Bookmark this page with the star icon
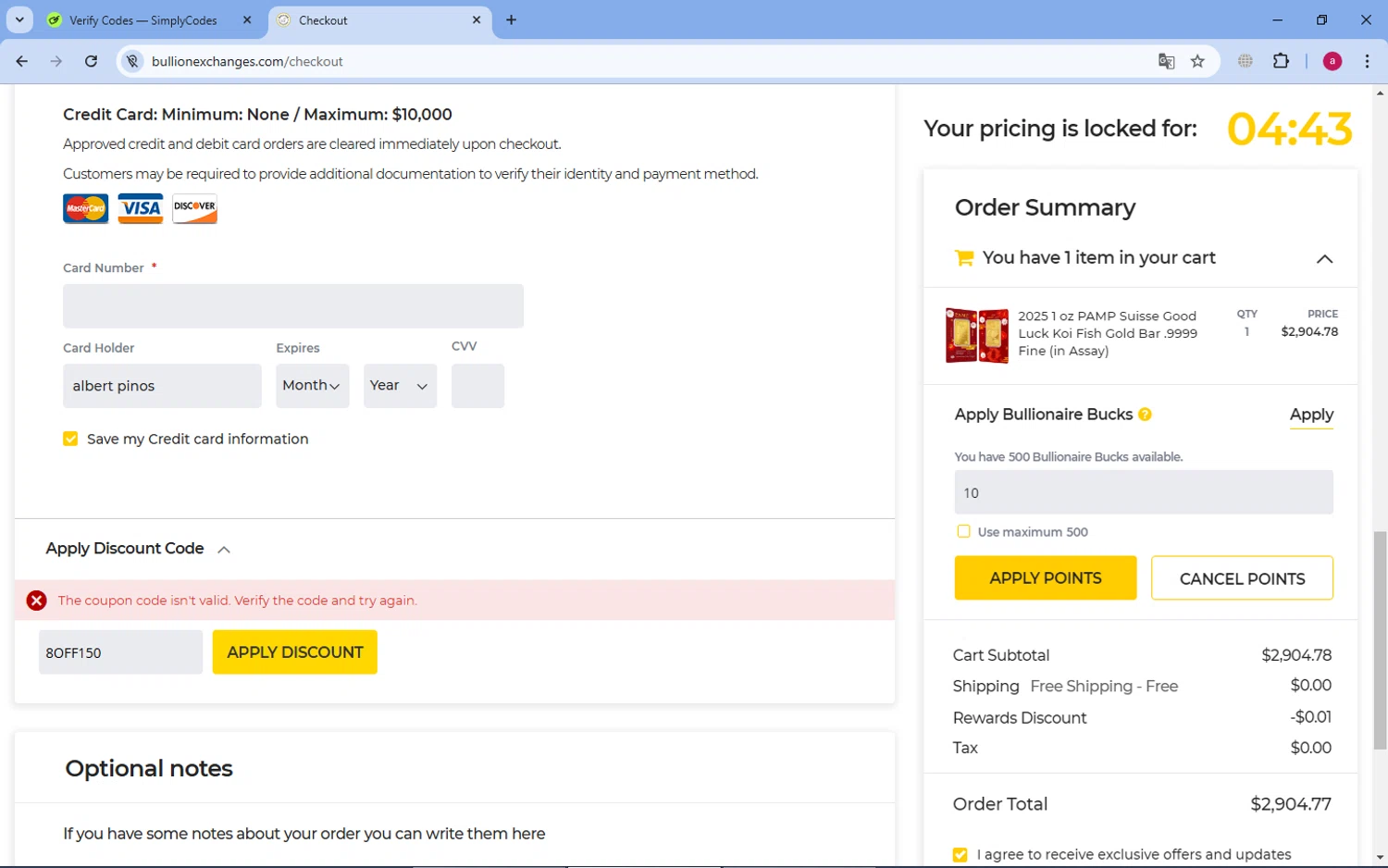The image size is (1388, 868). coord(1197,61)
